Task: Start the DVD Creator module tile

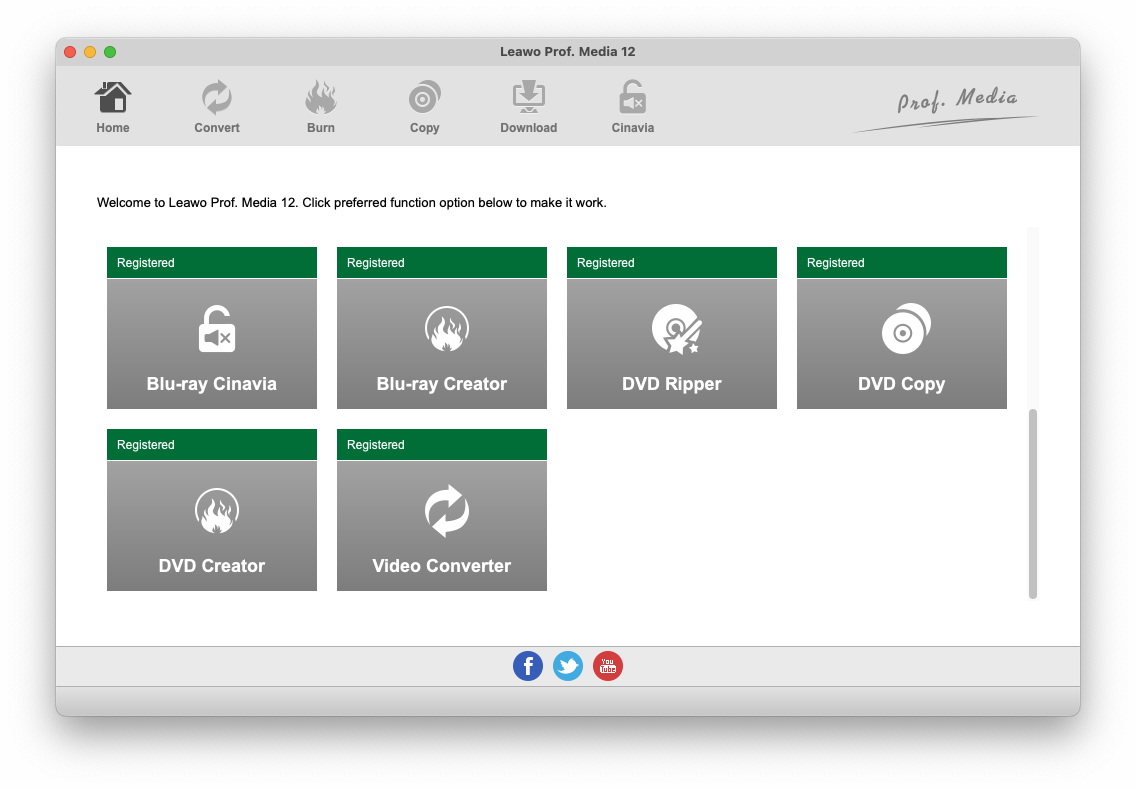Action: (x=212, y=525)
